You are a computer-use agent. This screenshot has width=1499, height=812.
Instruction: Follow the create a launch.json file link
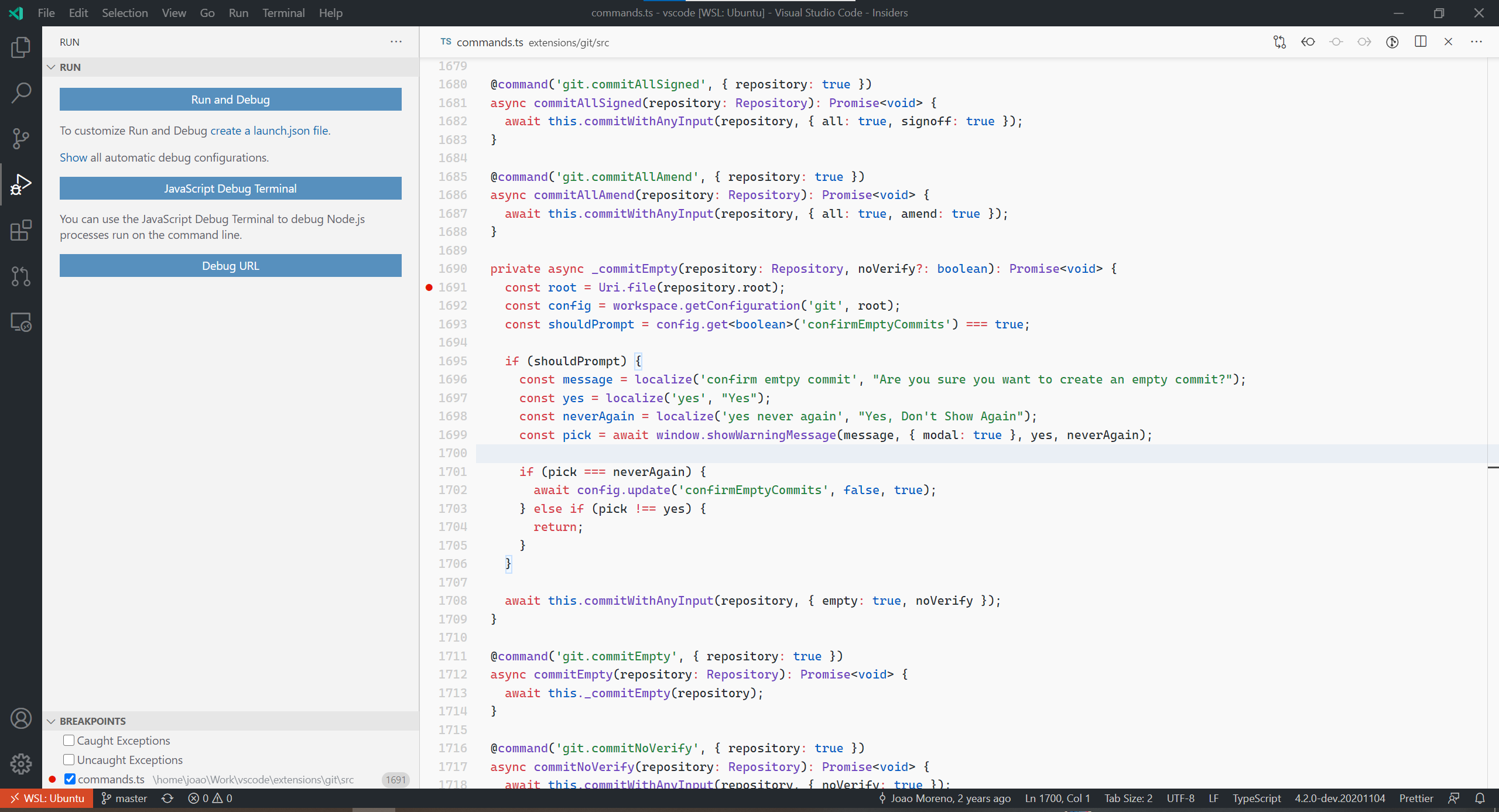coord(269,131)
